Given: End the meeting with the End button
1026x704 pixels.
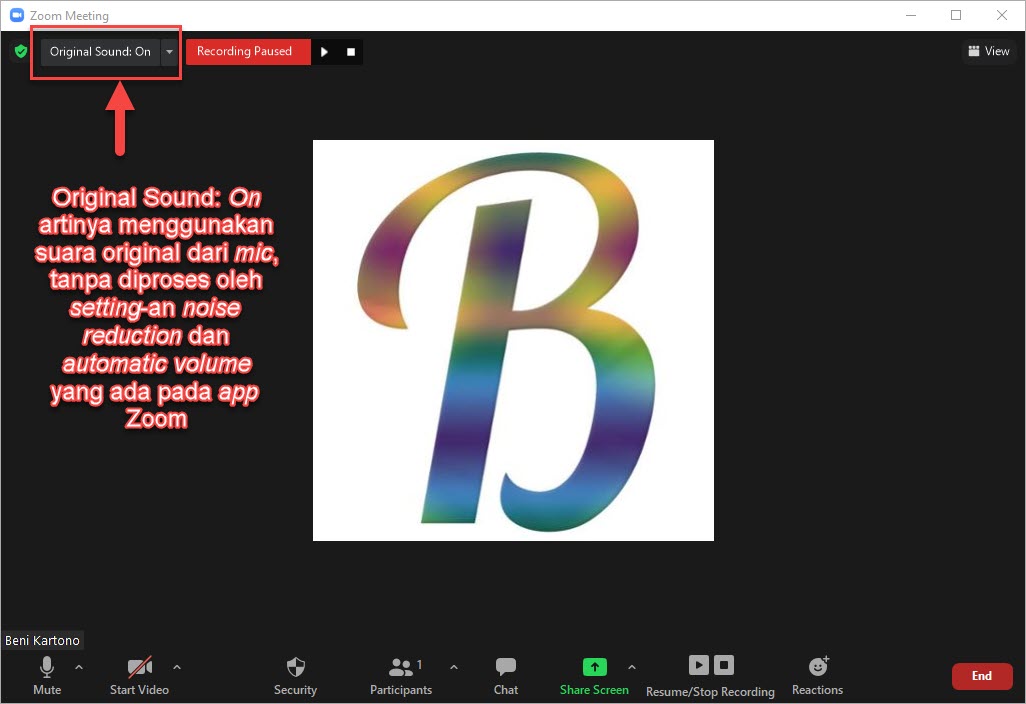Looking at the screenshot, I should pos(982,676).
